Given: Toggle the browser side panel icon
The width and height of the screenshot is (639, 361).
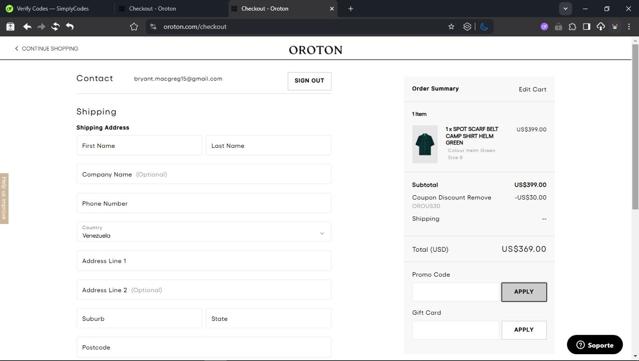Looking at the screenshot, I should 586,26.
